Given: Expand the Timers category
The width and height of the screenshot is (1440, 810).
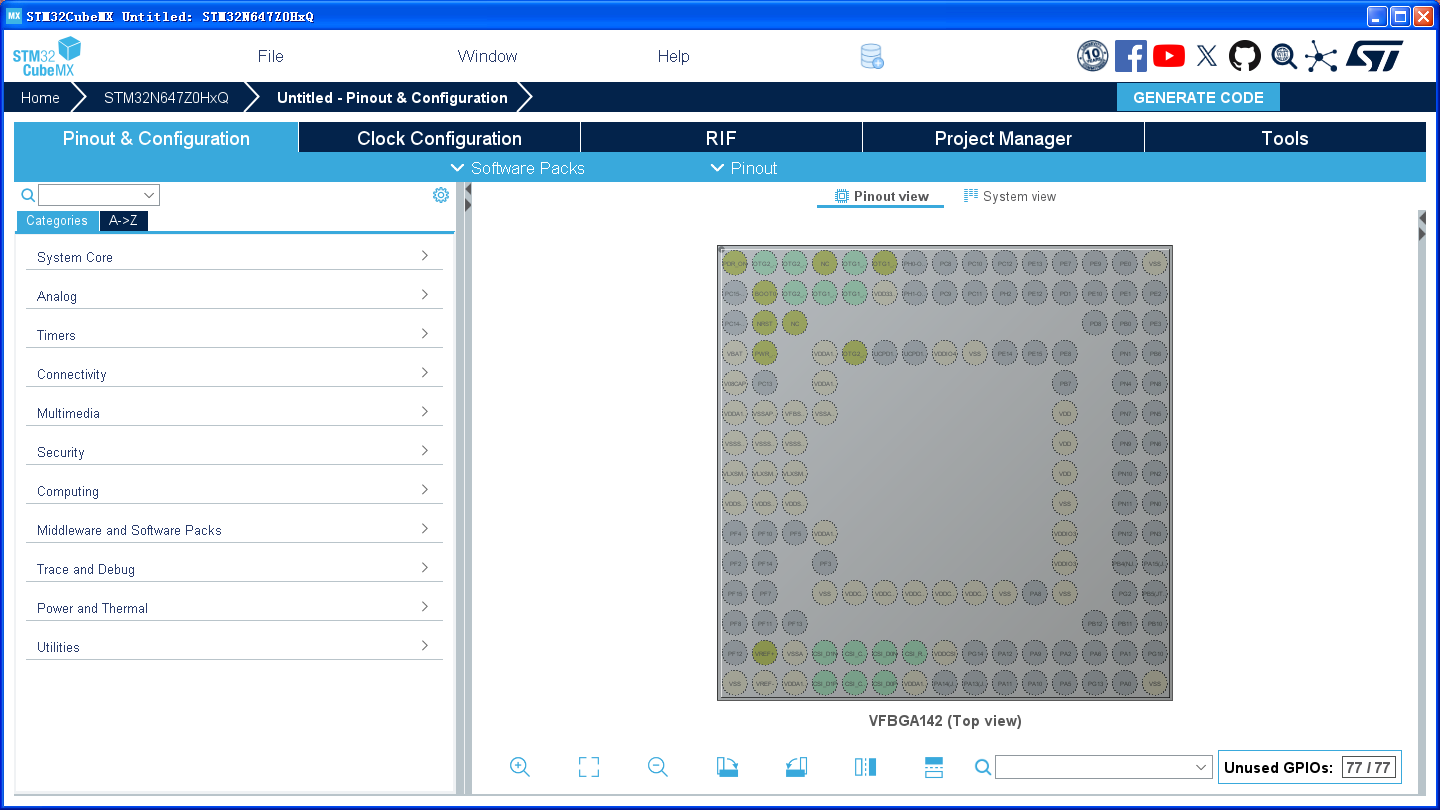Looking at the screenshot, I should (x=234, y=335).
